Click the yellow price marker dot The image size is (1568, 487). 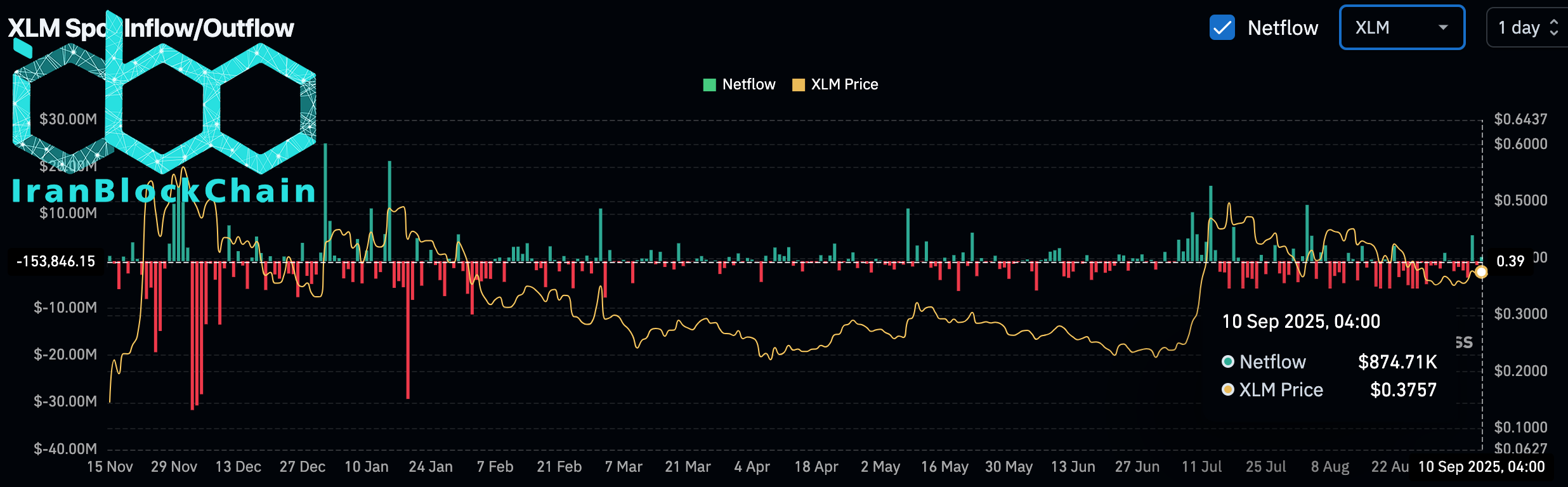pyautogui.click(x=1481, y=272)
